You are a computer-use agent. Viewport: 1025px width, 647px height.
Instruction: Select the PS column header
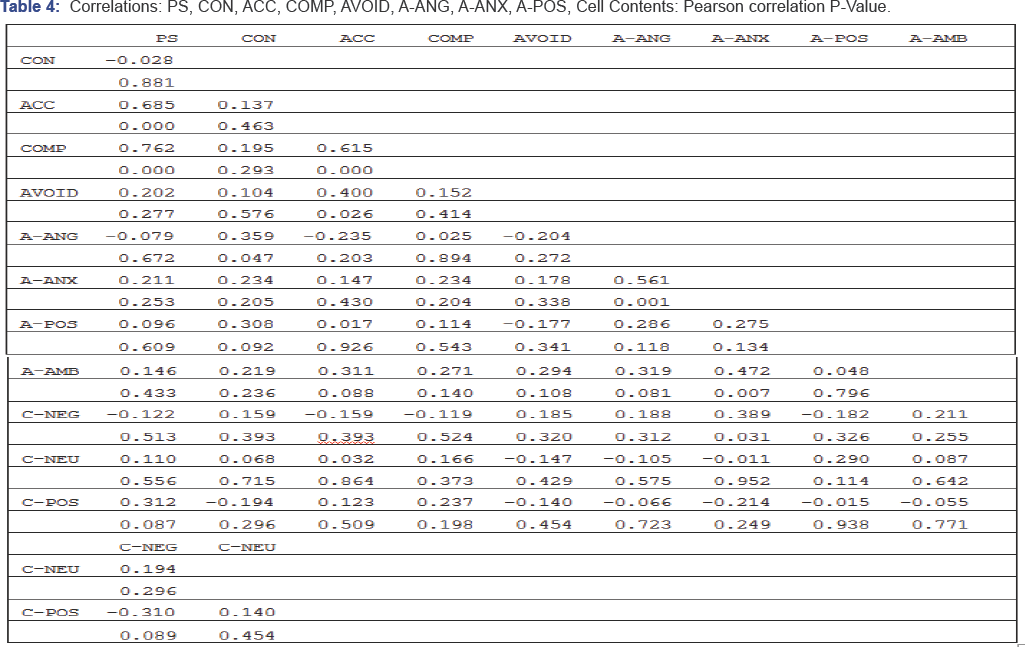pyautogui.click(x=166, y=39)
